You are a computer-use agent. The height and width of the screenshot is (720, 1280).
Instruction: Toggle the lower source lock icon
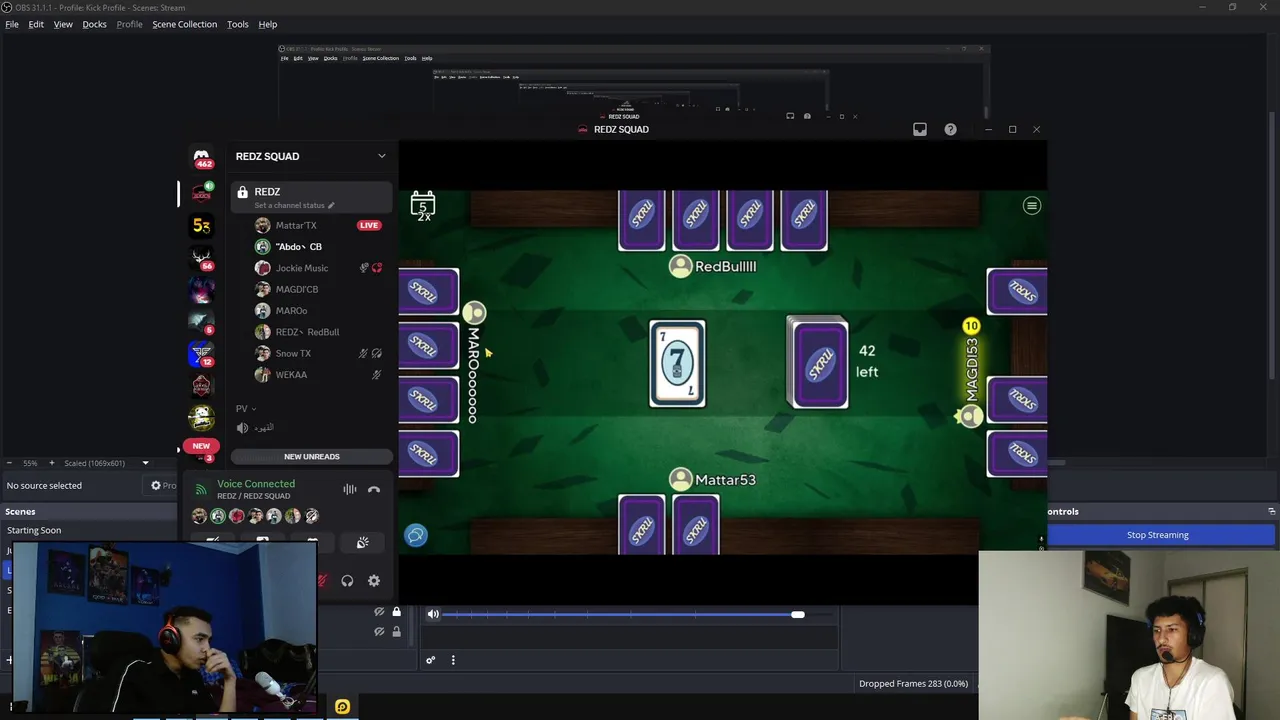coord(396,632)
